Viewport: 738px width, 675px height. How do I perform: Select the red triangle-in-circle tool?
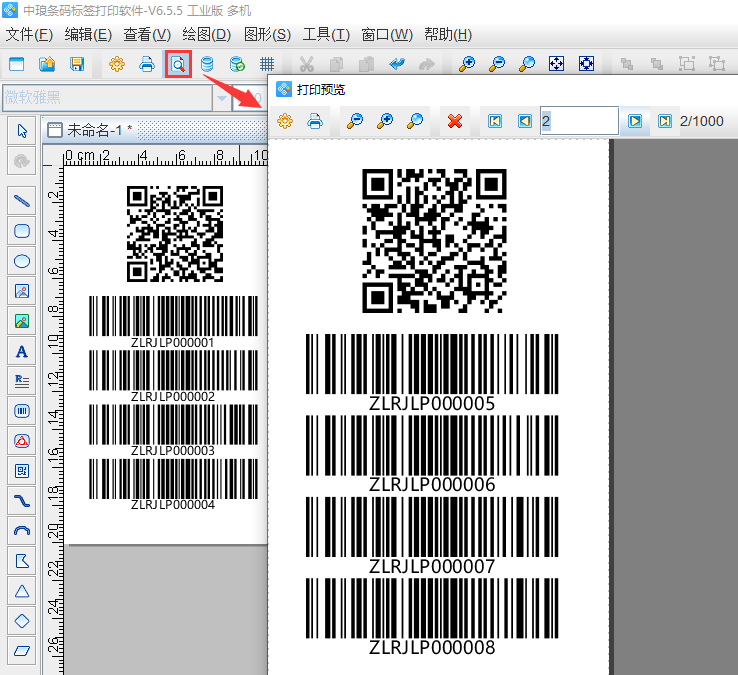(22, 441)
